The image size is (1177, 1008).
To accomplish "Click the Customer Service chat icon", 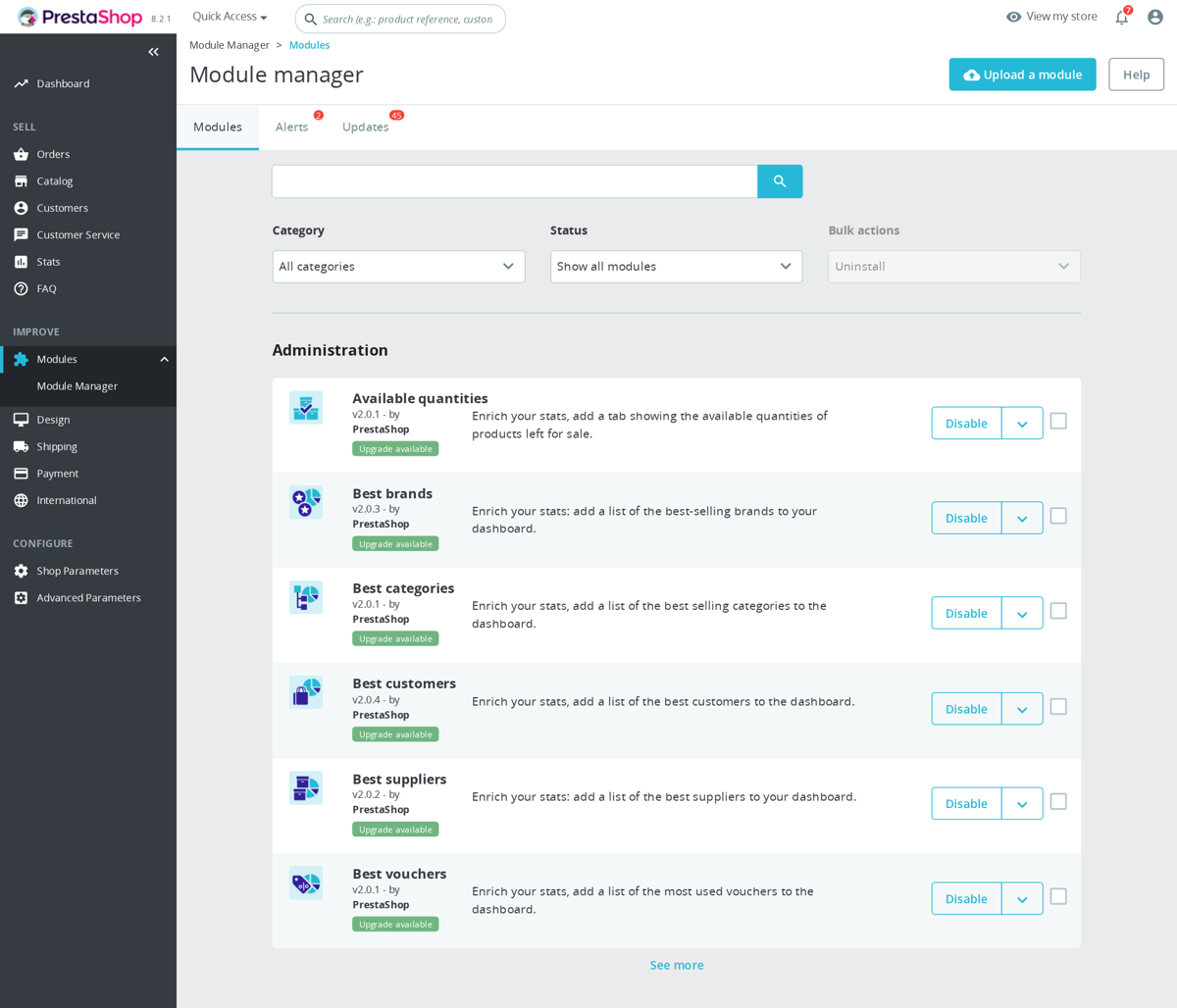I will [x=21, y=234].
